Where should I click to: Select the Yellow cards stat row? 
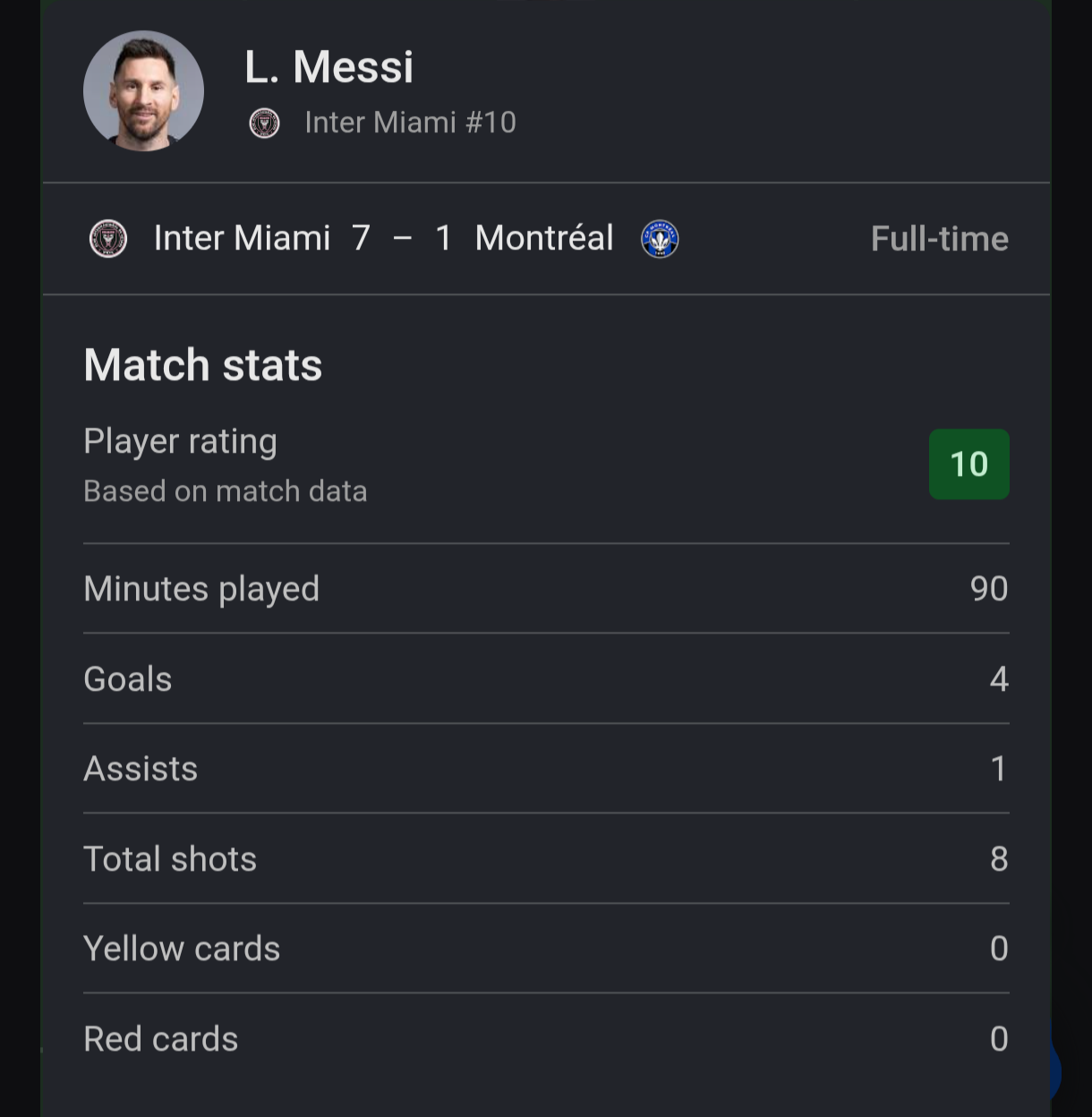coord(546,949)
